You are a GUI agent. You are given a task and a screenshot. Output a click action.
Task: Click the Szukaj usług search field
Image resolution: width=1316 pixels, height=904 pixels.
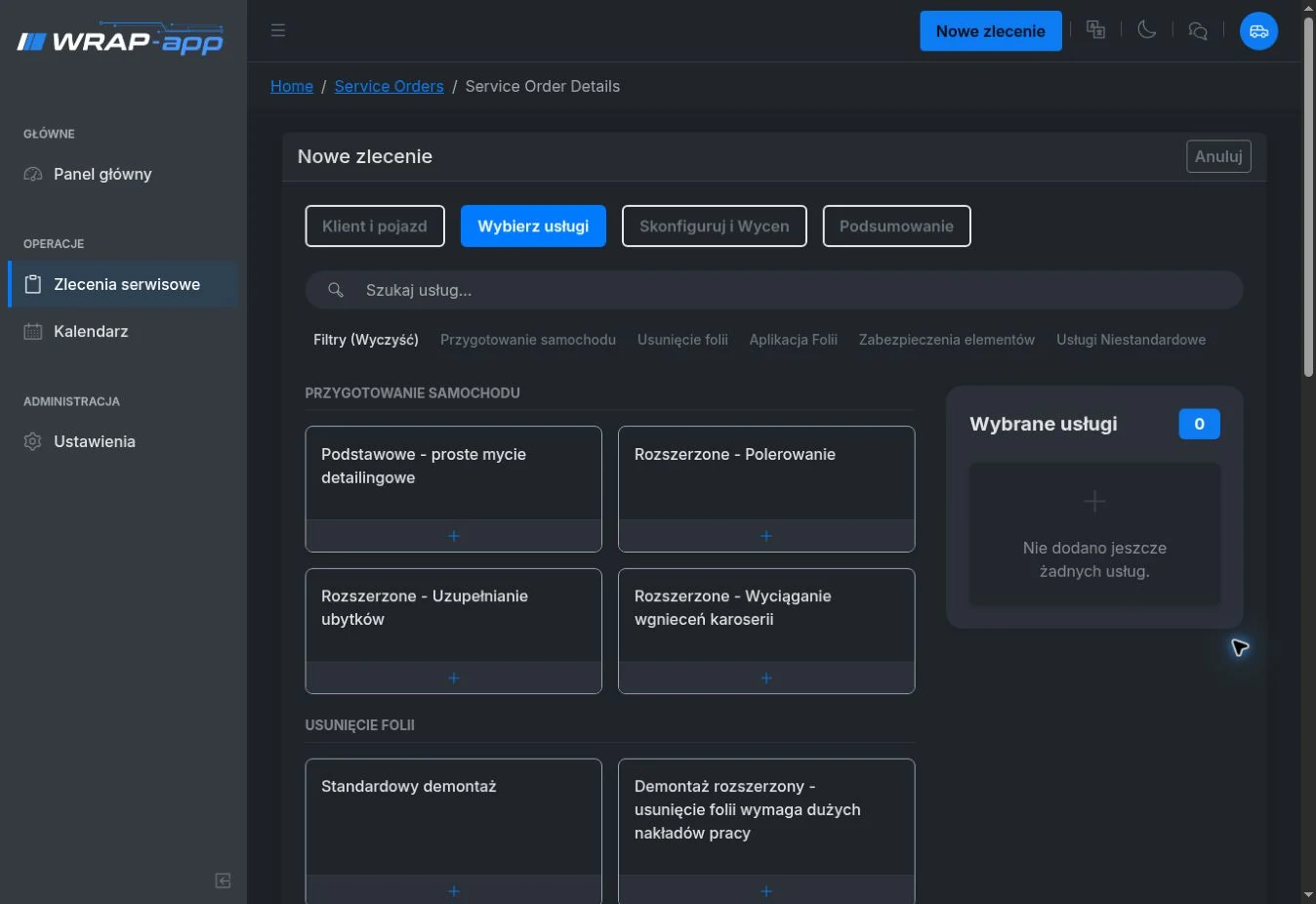coord(774,290)
